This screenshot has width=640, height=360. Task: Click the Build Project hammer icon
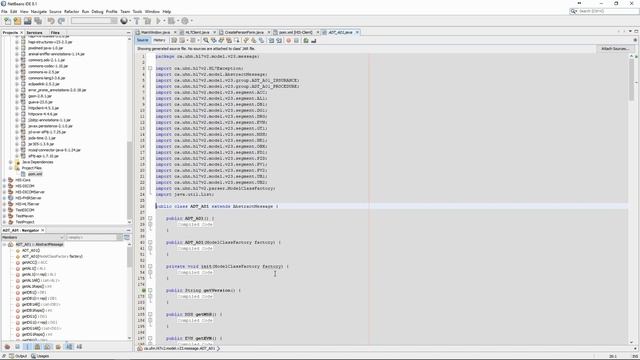pyautogui.click(x=137, y=21)
